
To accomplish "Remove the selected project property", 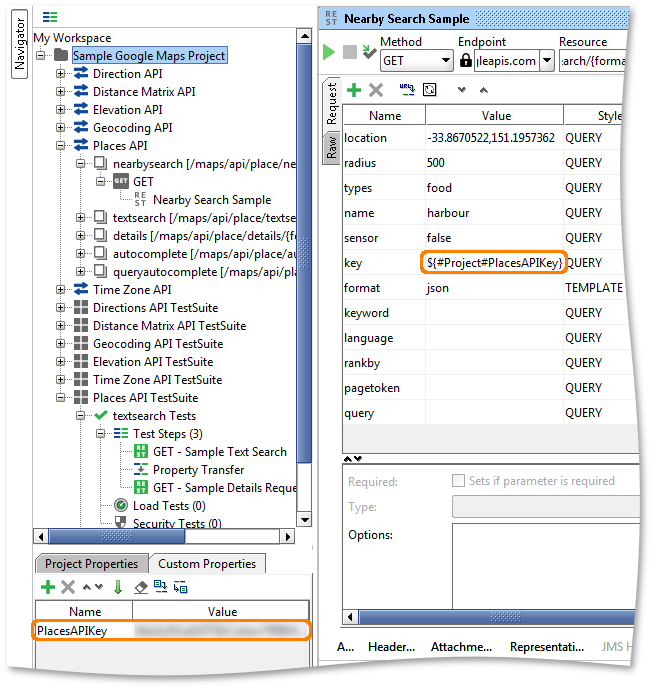I will [68, 587].
